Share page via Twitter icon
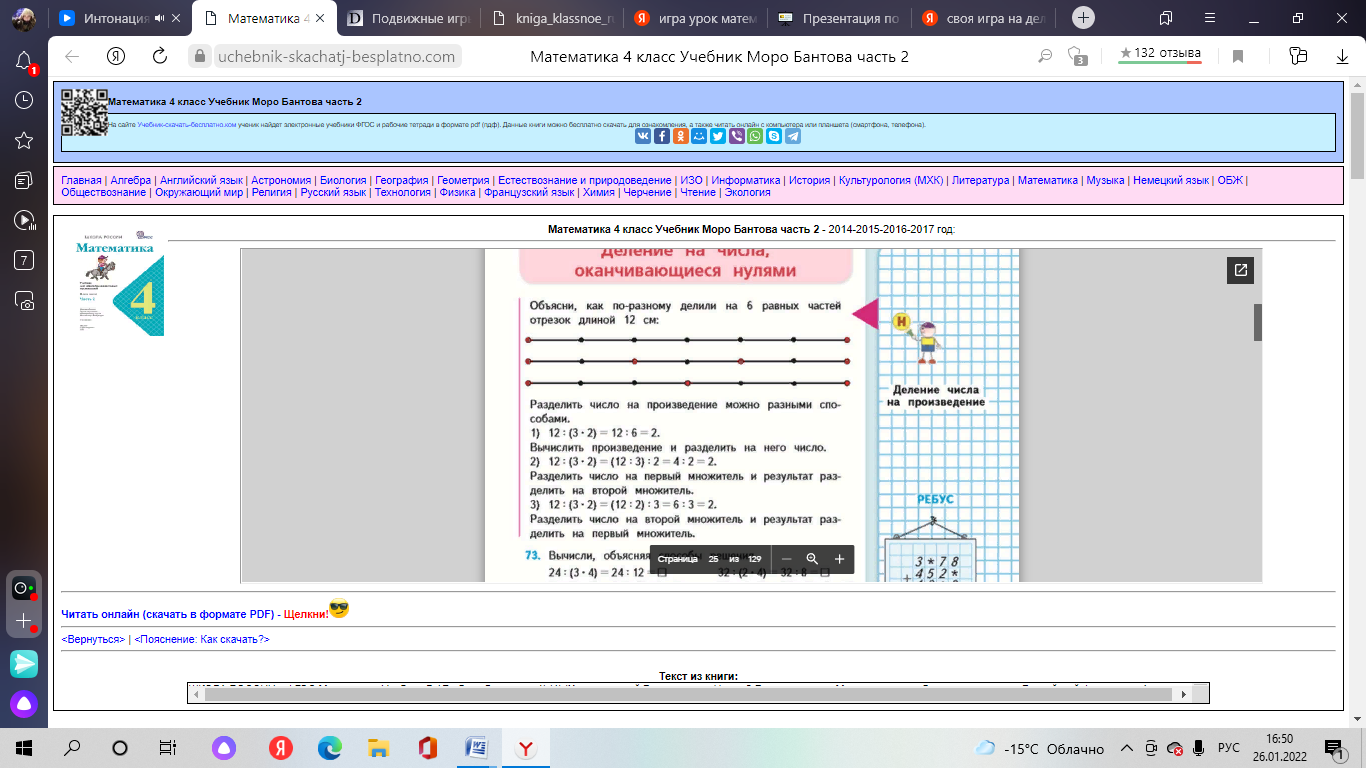This screenshot has width=1366, height=768. click(718, 136)
